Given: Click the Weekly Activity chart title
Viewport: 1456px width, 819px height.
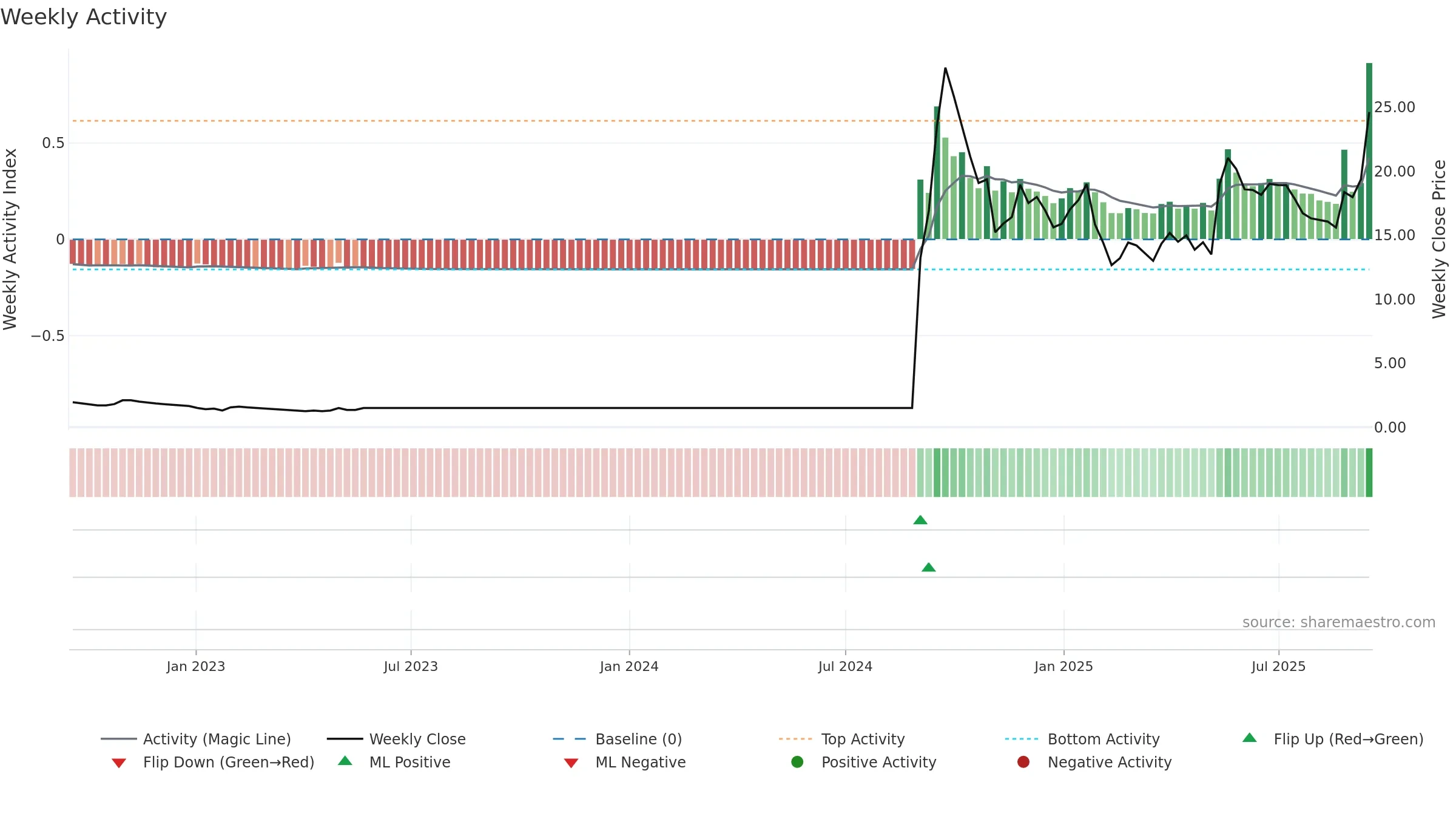Looking at the screenshot, I should 84,17.
